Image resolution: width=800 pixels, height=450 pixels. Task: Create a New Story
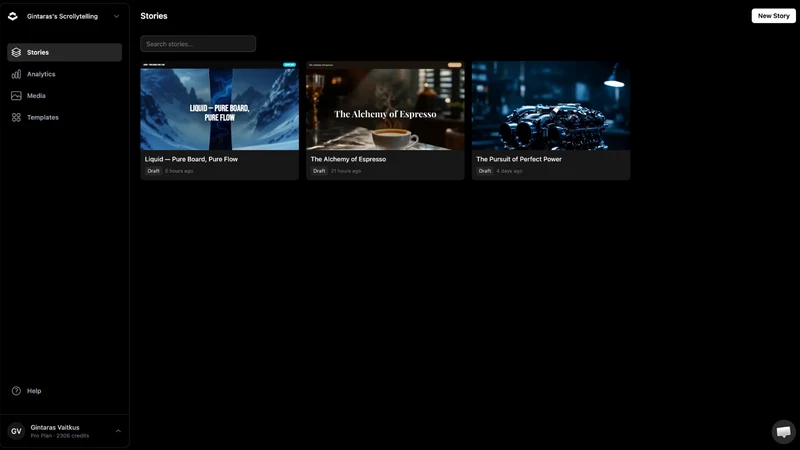tap(773, 16)
